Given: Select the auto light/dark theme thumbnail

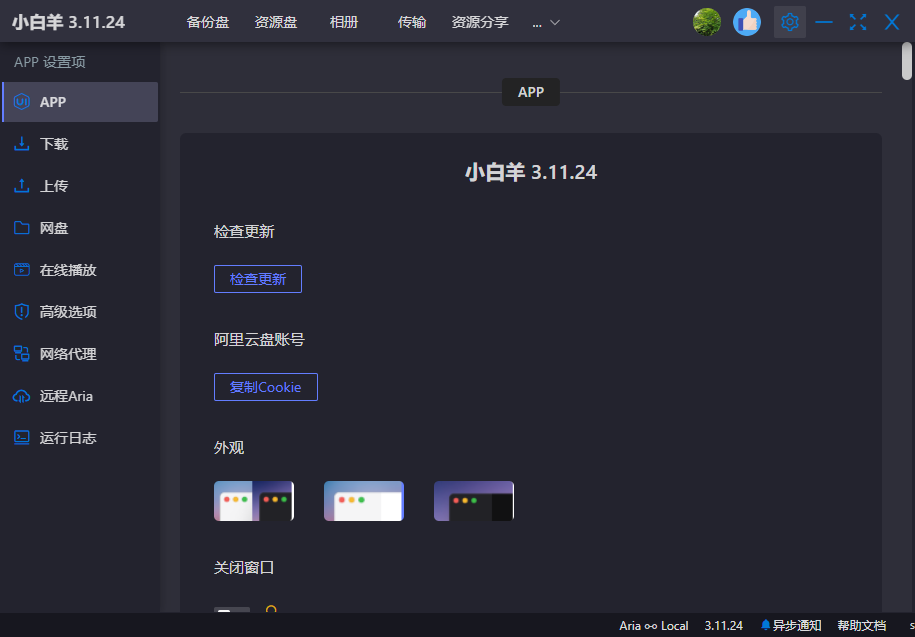Looking at the screenshot, I should coord(254,501).
